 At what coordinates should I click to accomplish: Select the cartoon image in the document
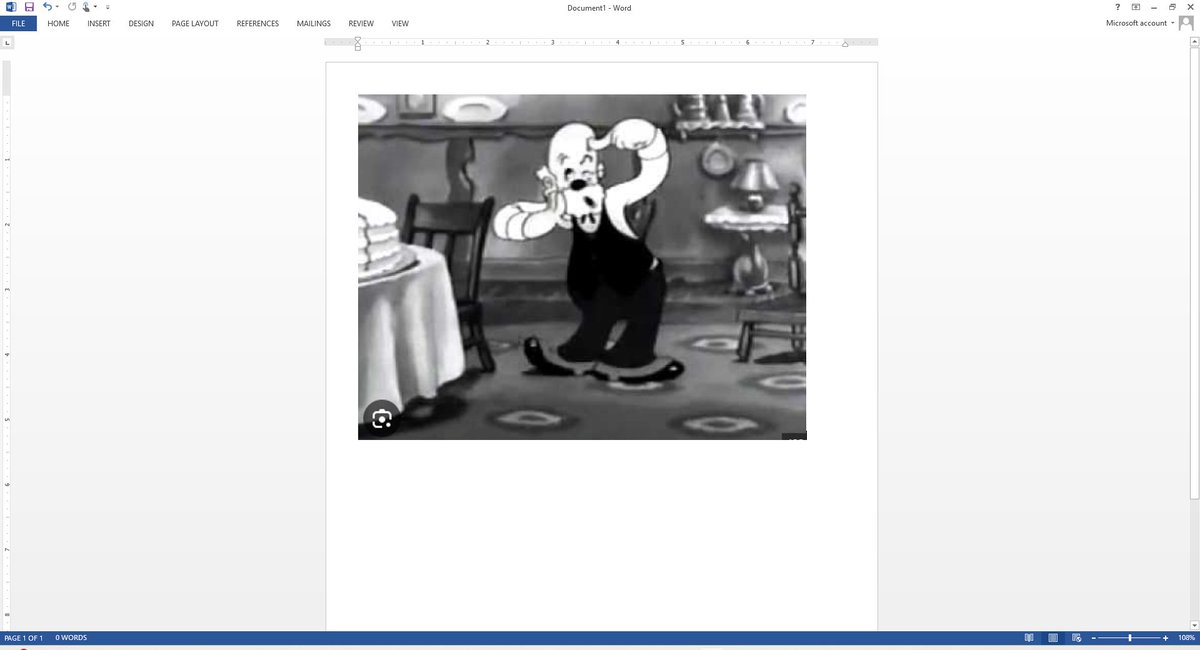click(582, 267)
